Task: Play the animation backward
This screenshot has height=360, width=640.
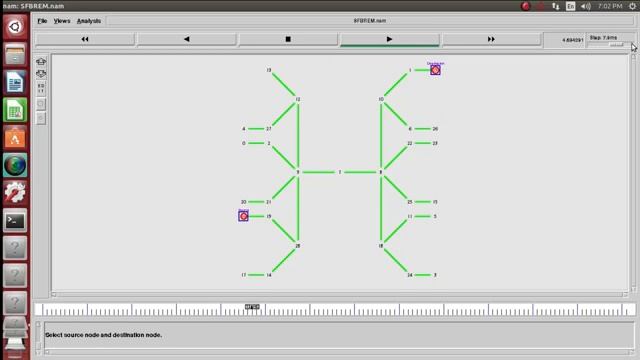Action: pyautogui.click(x=187, y=39)
